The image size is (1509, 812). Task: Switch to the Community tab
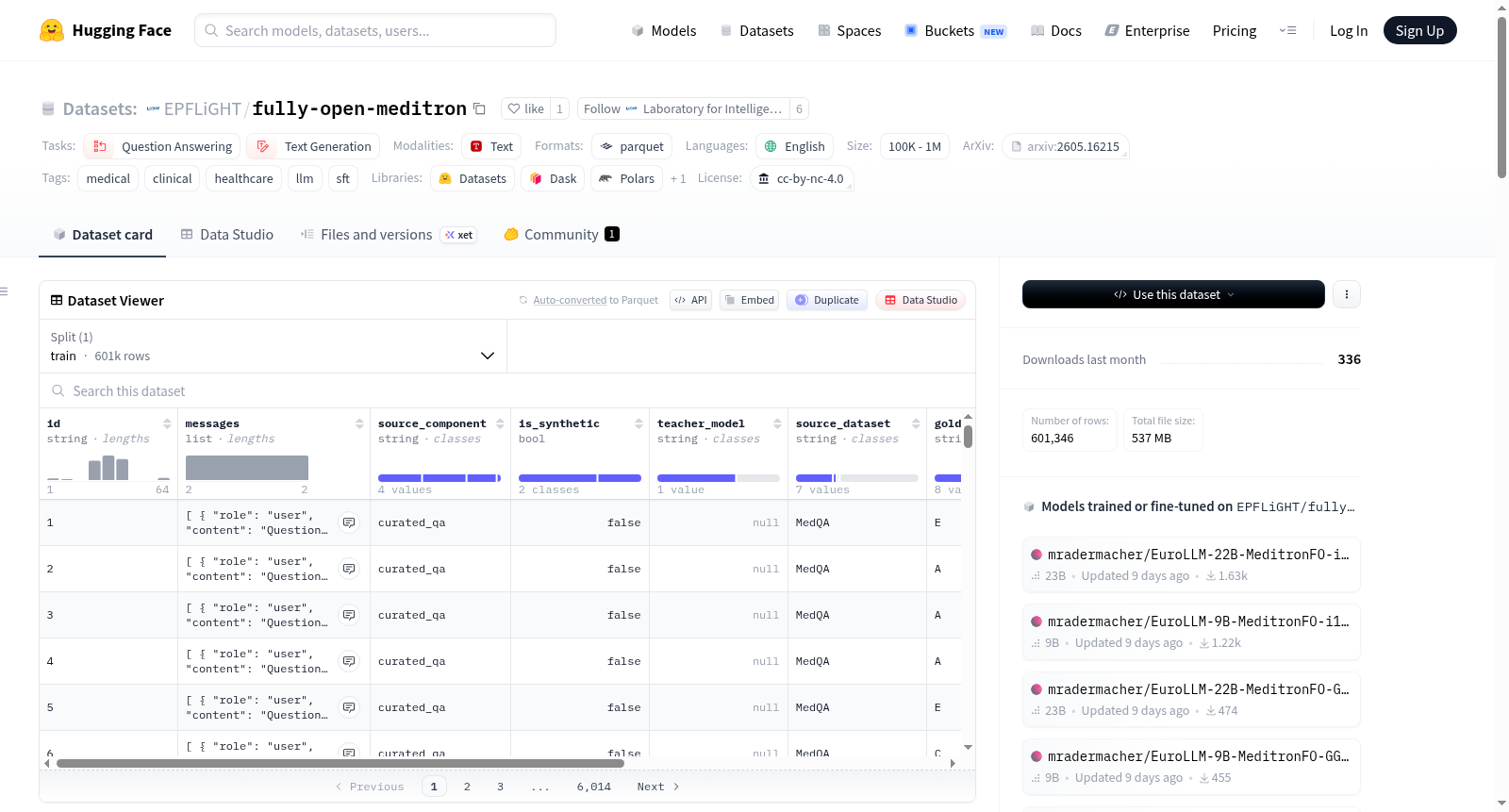tap(561, 234)
